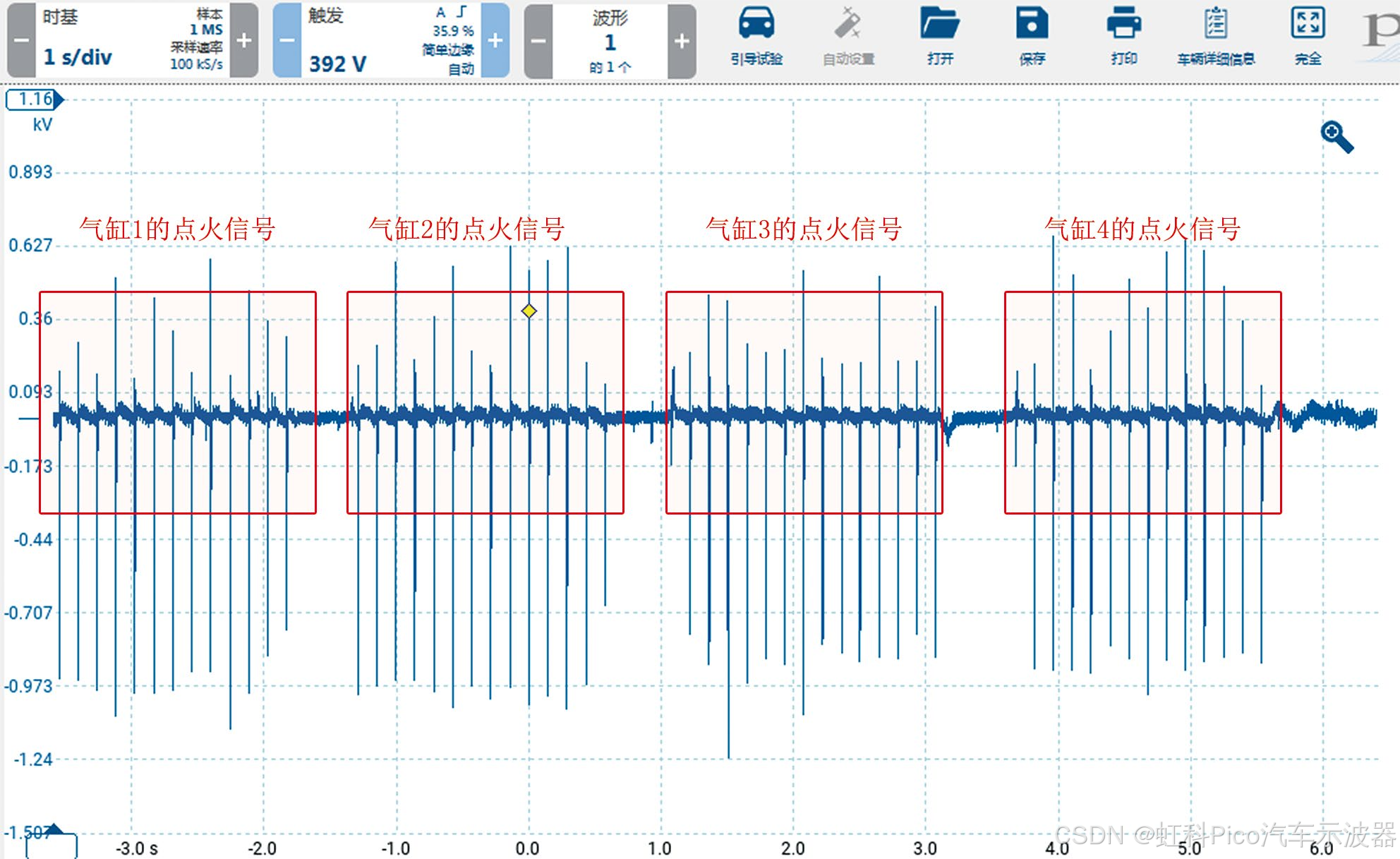Select the yellow trigger diamond marker
This screenshot has height=859, width=1400.
[529, 311]
